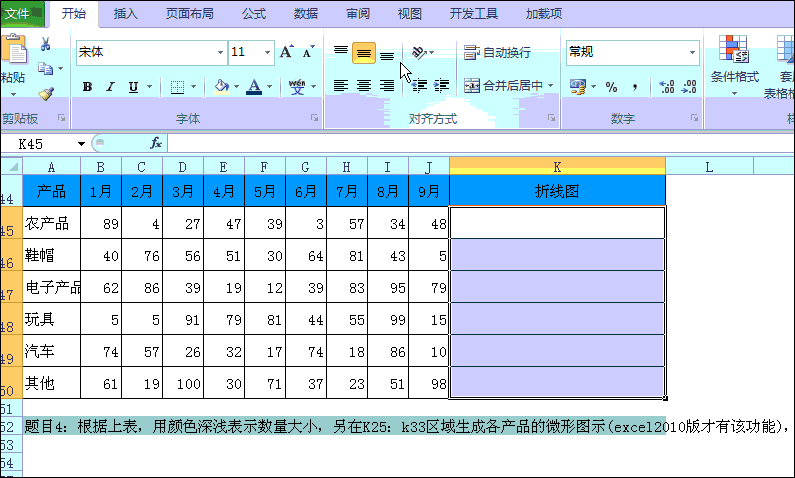Click accounting number format icon
Viewport: 795px width, 478px height.
[577, 87]
